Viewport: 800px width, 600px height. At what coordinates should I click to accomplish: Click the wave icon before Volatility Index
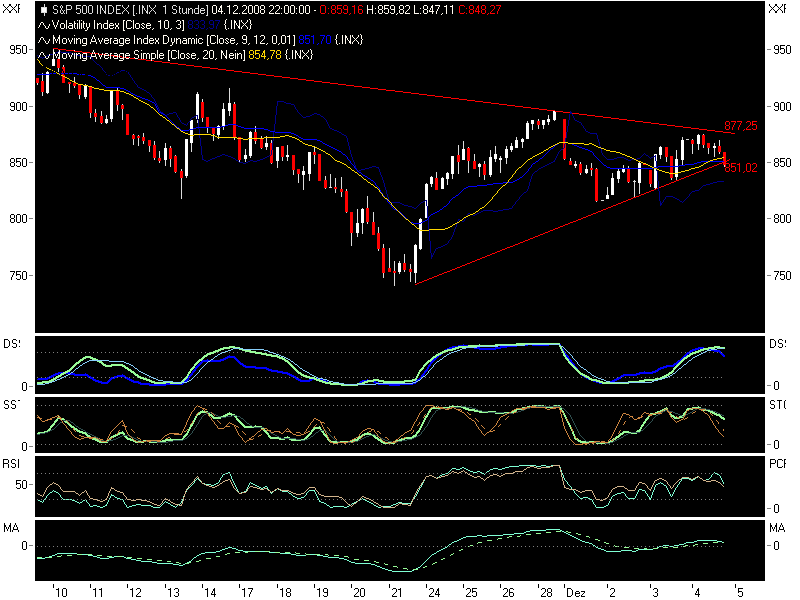pos(44,25)
